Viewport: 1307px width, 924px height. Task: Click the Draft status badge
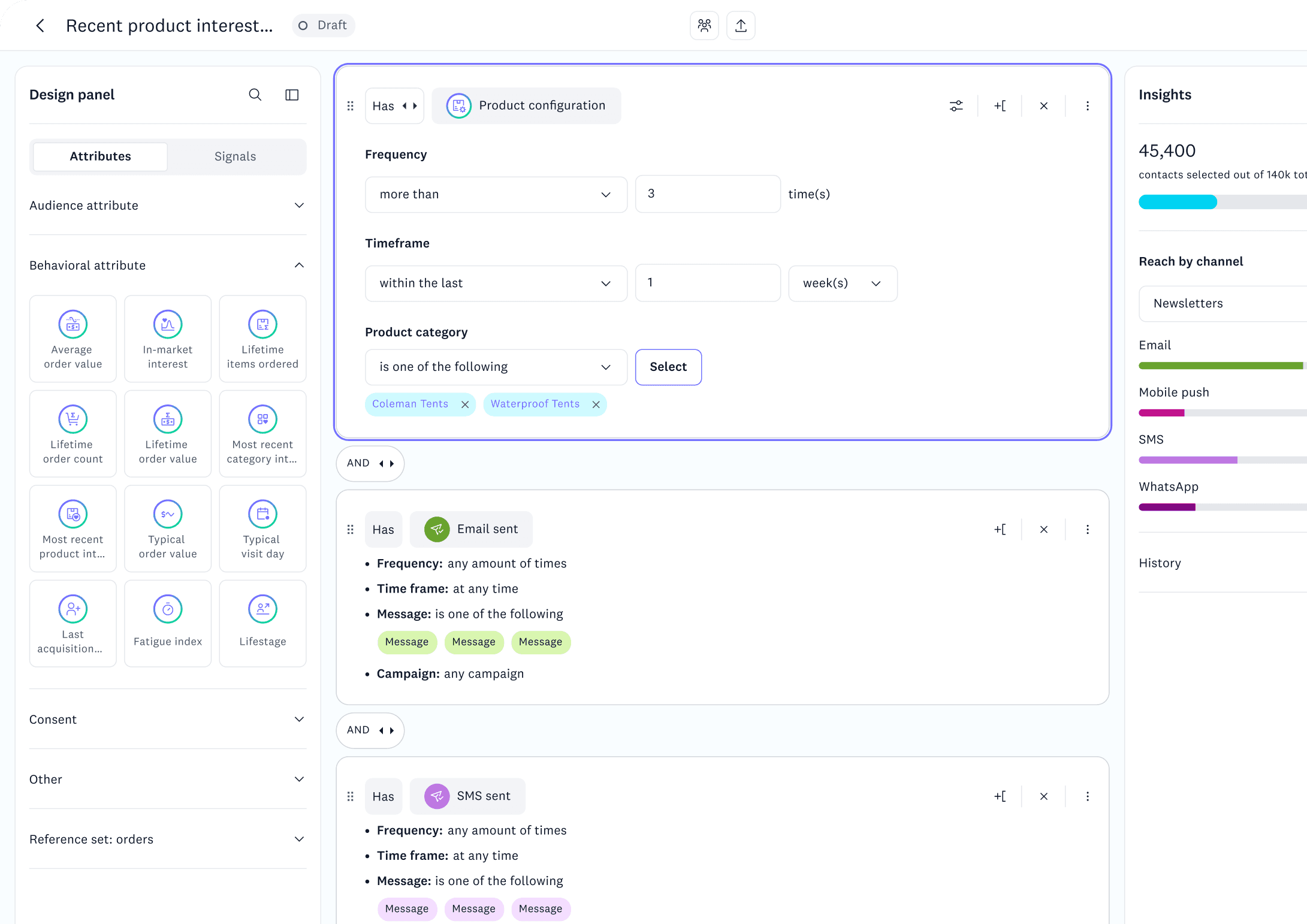point(324,25)
